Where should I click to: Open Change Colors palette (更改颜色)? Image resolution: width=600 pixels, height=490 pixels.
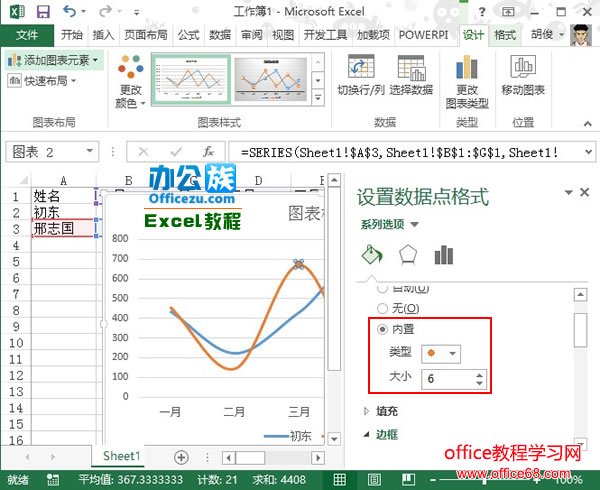pos(130,81)
